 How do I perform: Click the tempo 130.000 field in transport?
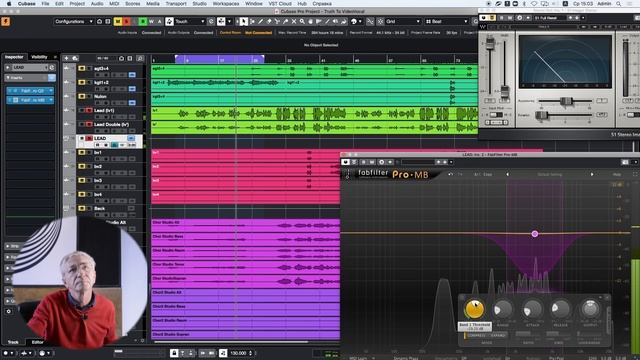tap(238, 353)
